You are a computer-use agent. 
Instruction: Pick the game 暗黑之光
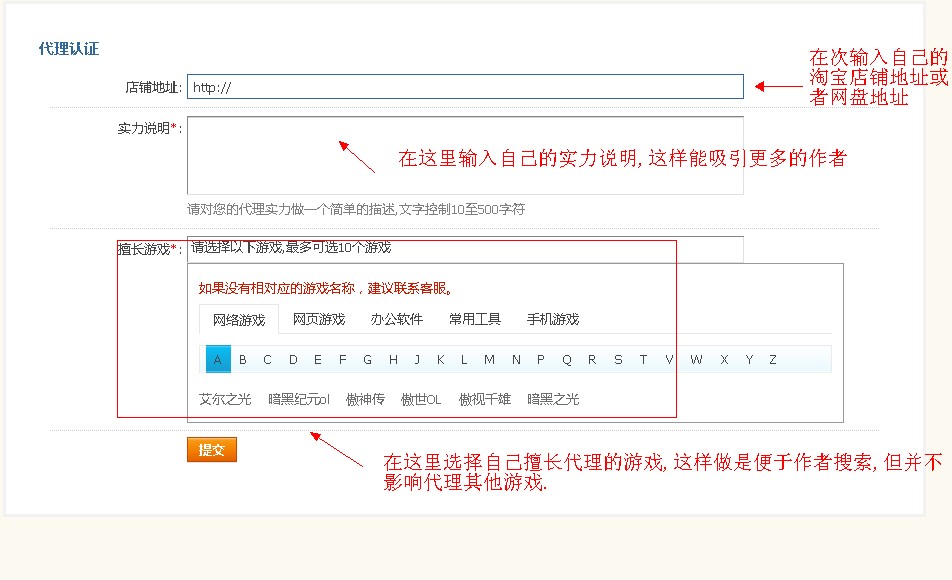click(x=553, y=399)
